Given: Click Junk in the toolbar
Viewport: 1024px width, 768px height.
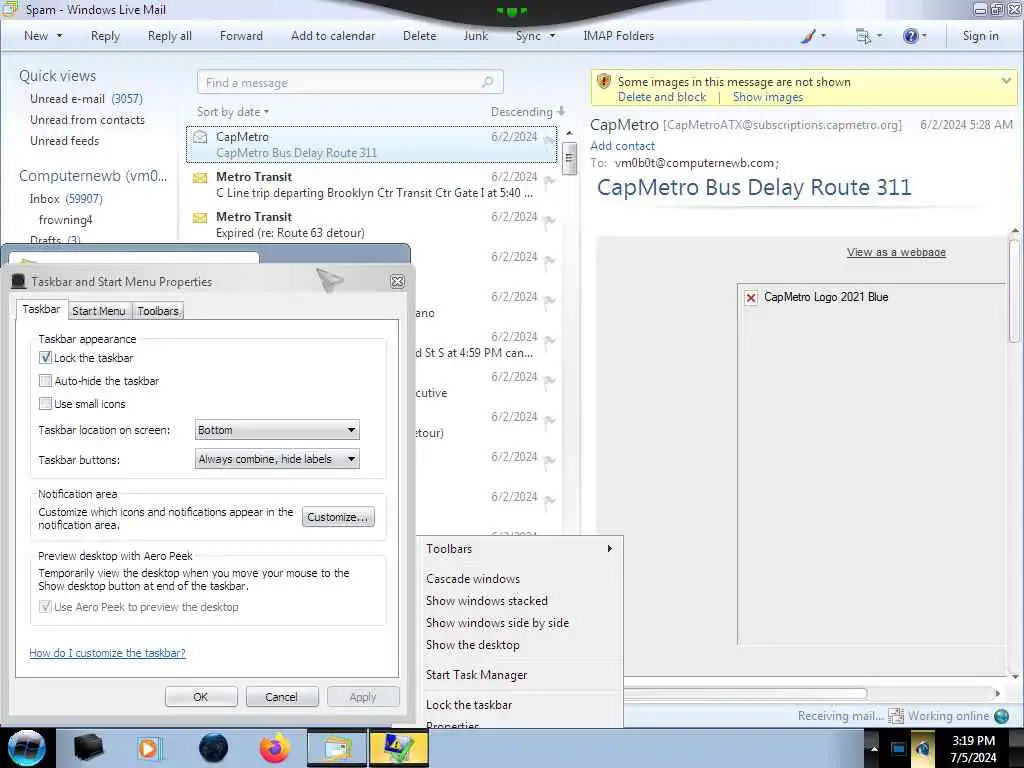Looking at the screenshot, I should 475,36.
